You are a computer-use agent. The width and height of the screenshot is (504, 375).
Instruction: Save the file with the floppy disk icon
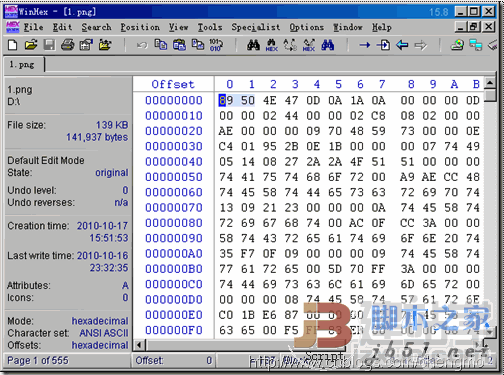click(49, 44)
